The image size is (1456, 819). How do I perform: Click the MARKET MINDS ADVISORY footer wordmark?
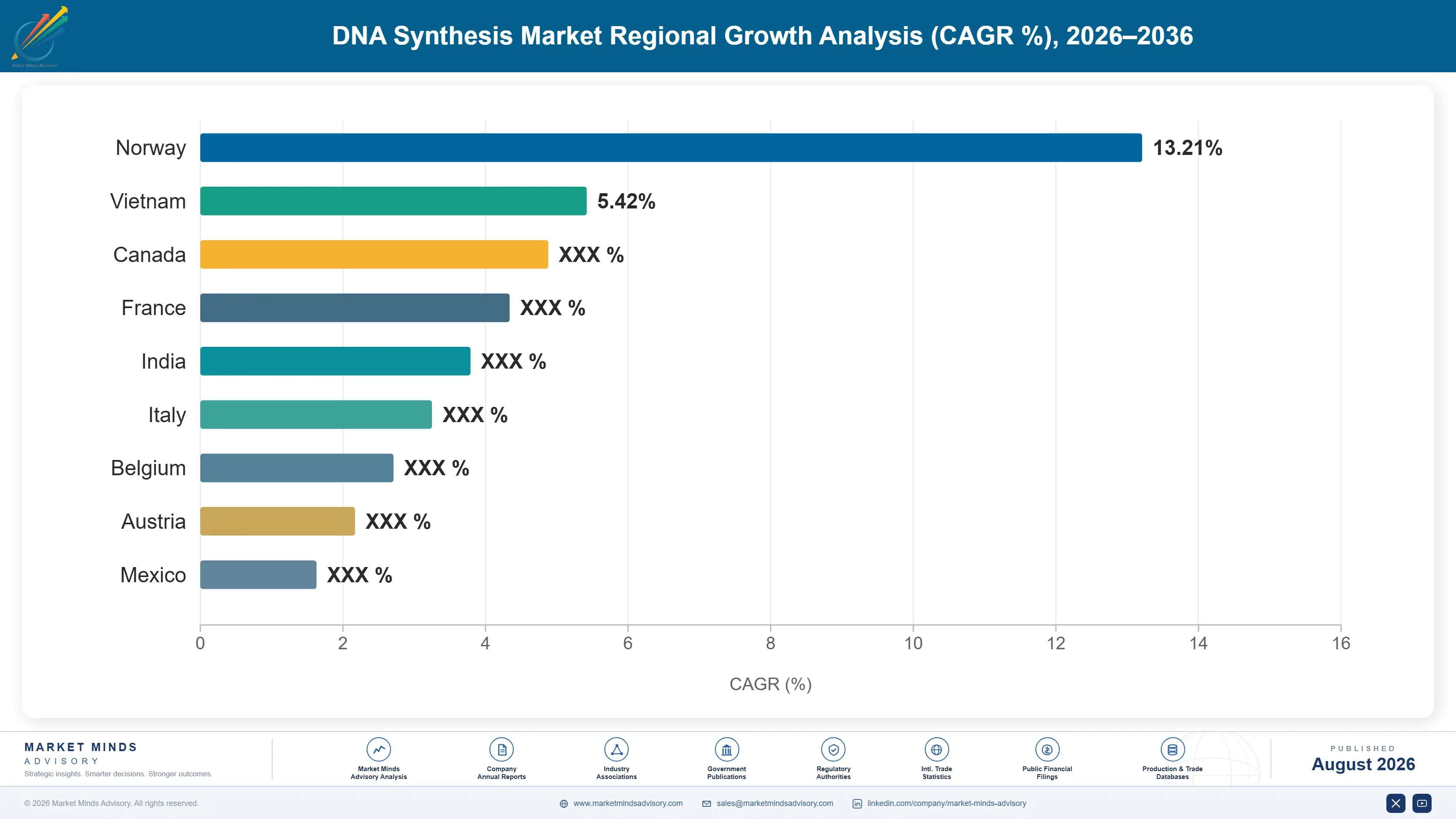[81, 753]
